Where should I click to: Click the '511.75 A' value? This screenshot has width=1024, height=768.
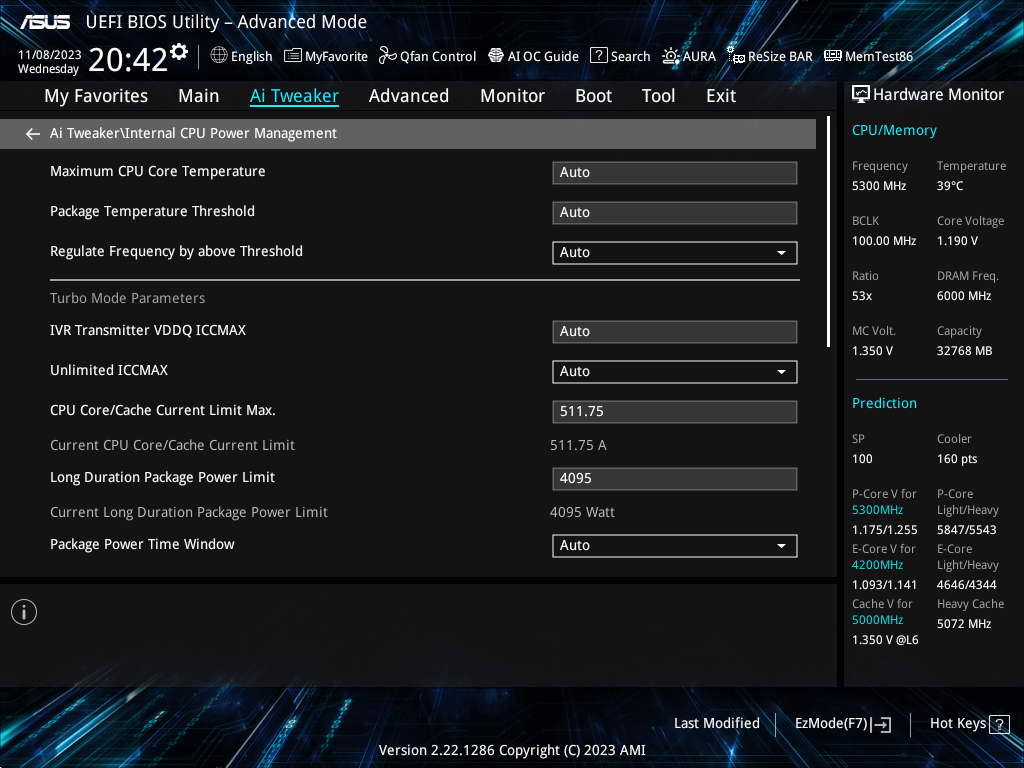[x=578, y=445]
